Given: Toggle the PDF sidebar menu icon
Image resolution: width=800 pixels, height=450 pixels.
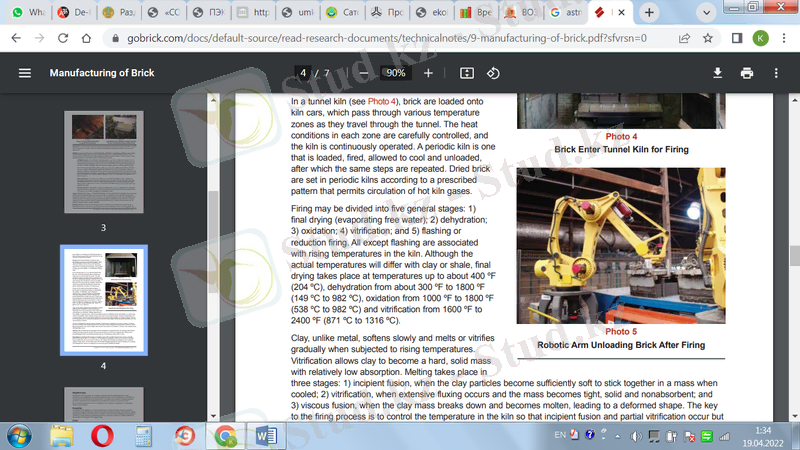Looking at the screenshot, I should pos(24,73).
